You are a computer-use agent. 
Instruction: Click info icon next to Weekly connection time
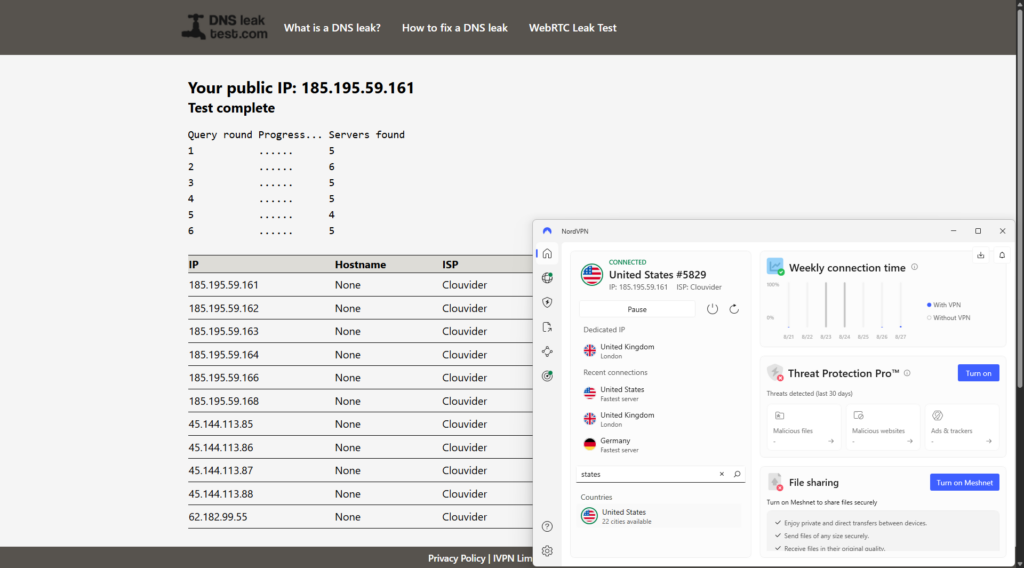914,267
